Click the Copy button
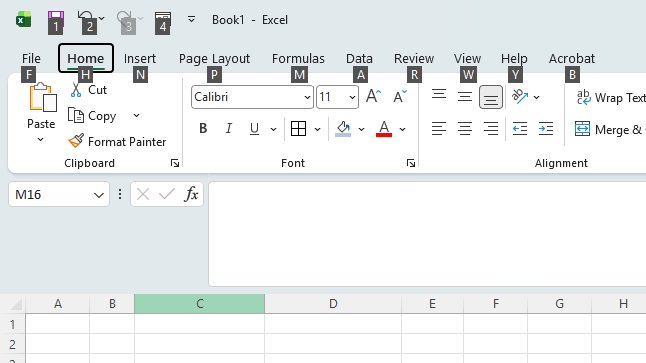The width and height of the screenshot is (646, 363). click(92, 116)
